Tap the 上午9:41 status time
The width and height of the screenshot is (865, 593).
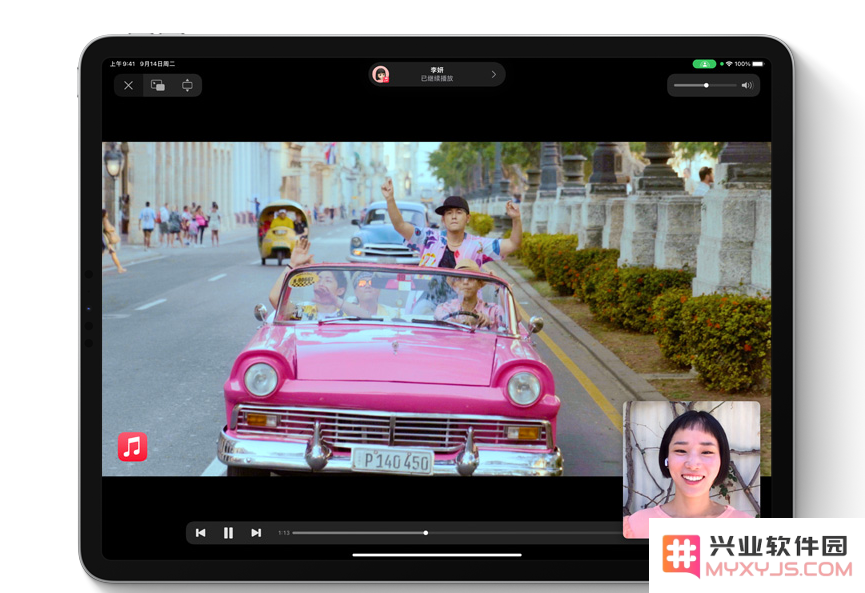122,64
